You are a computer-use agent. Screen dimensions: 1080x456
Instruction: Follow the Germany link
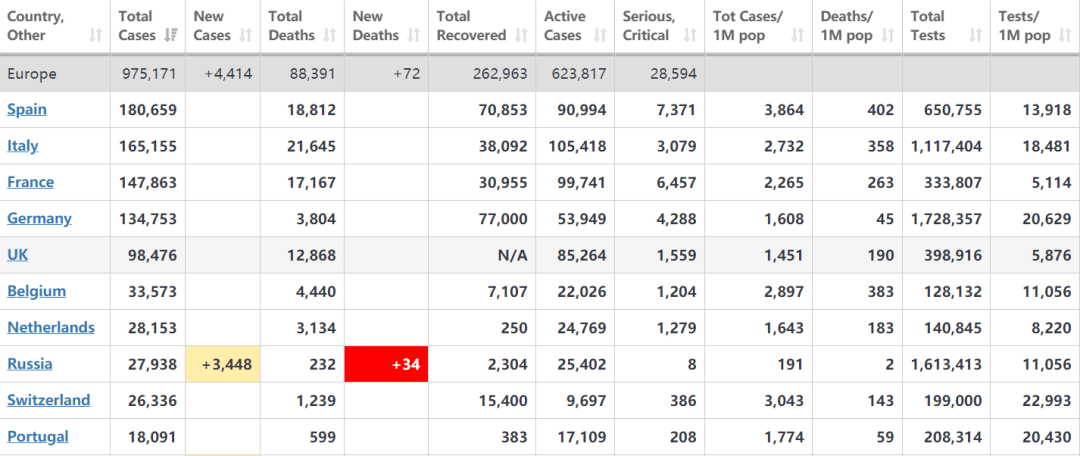(x=39, y=218)
